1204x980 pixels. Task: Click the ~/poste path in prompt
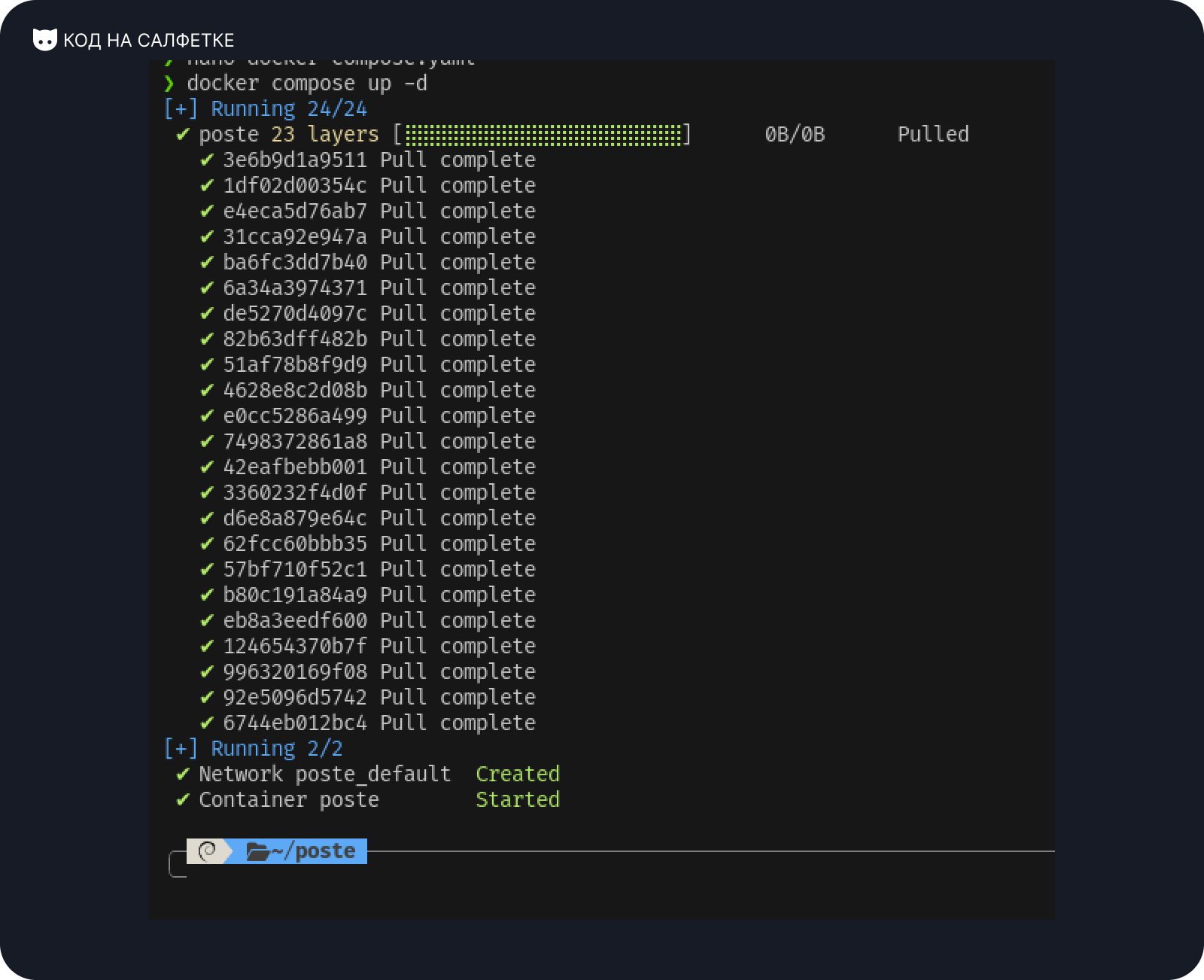[x=313, y=851]
